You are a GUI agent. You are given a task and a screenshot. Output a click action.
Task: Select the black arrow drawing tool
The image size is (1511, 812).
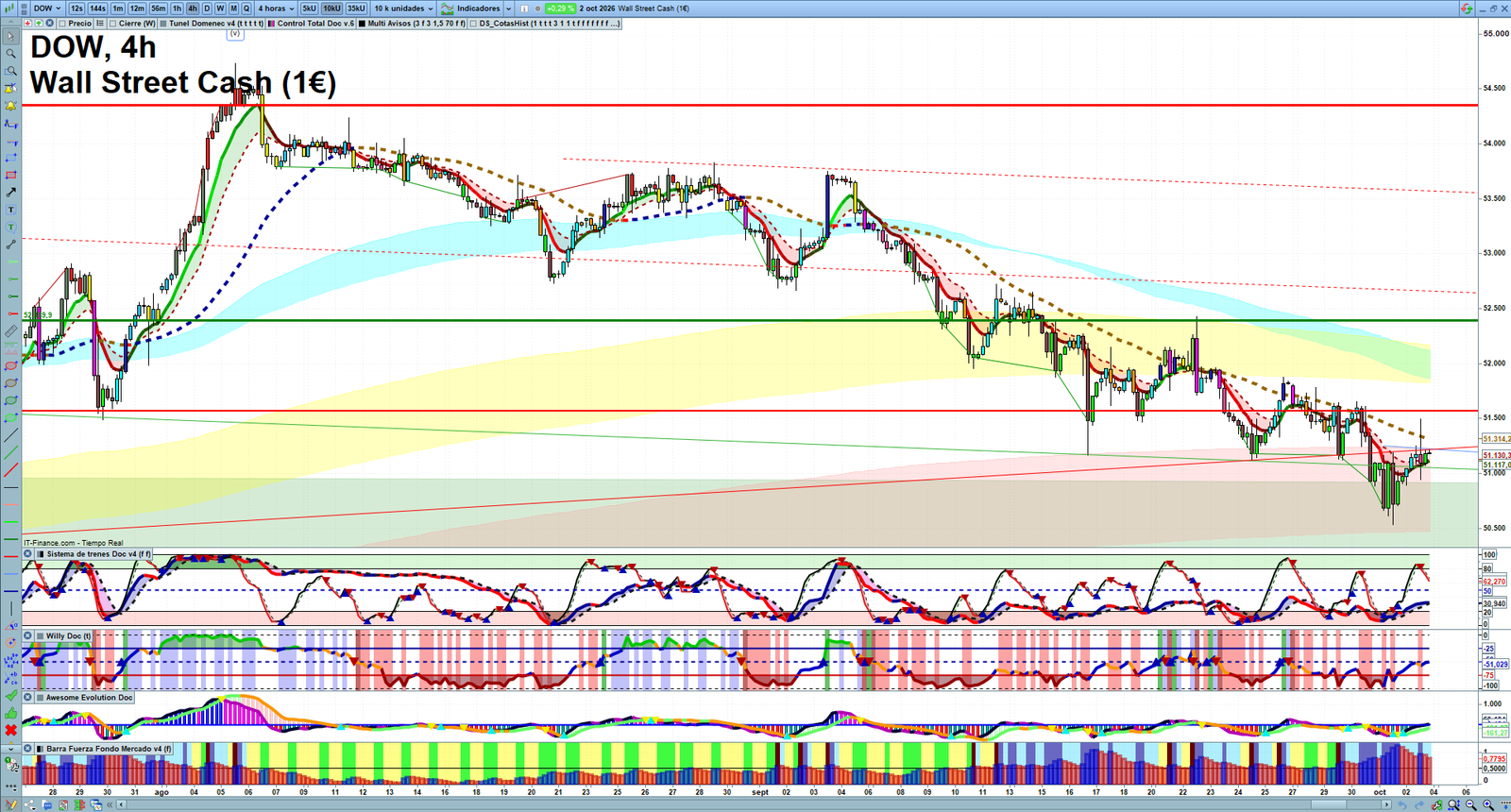point(11,193)
